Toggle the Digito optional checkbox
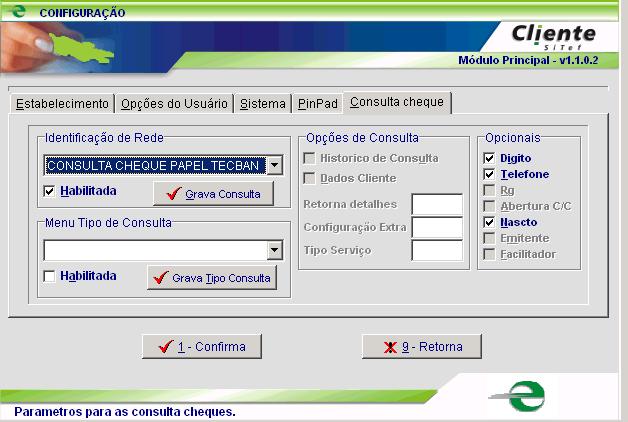Screen dimensions: 628x422 [x=489, y=158]
